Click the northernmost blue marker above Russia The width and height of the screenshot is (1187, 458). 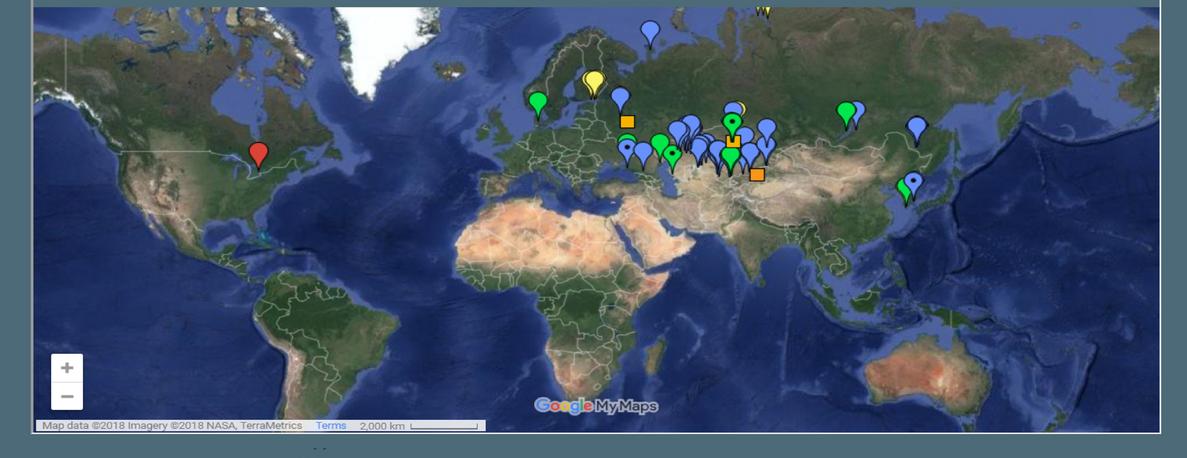650,32
